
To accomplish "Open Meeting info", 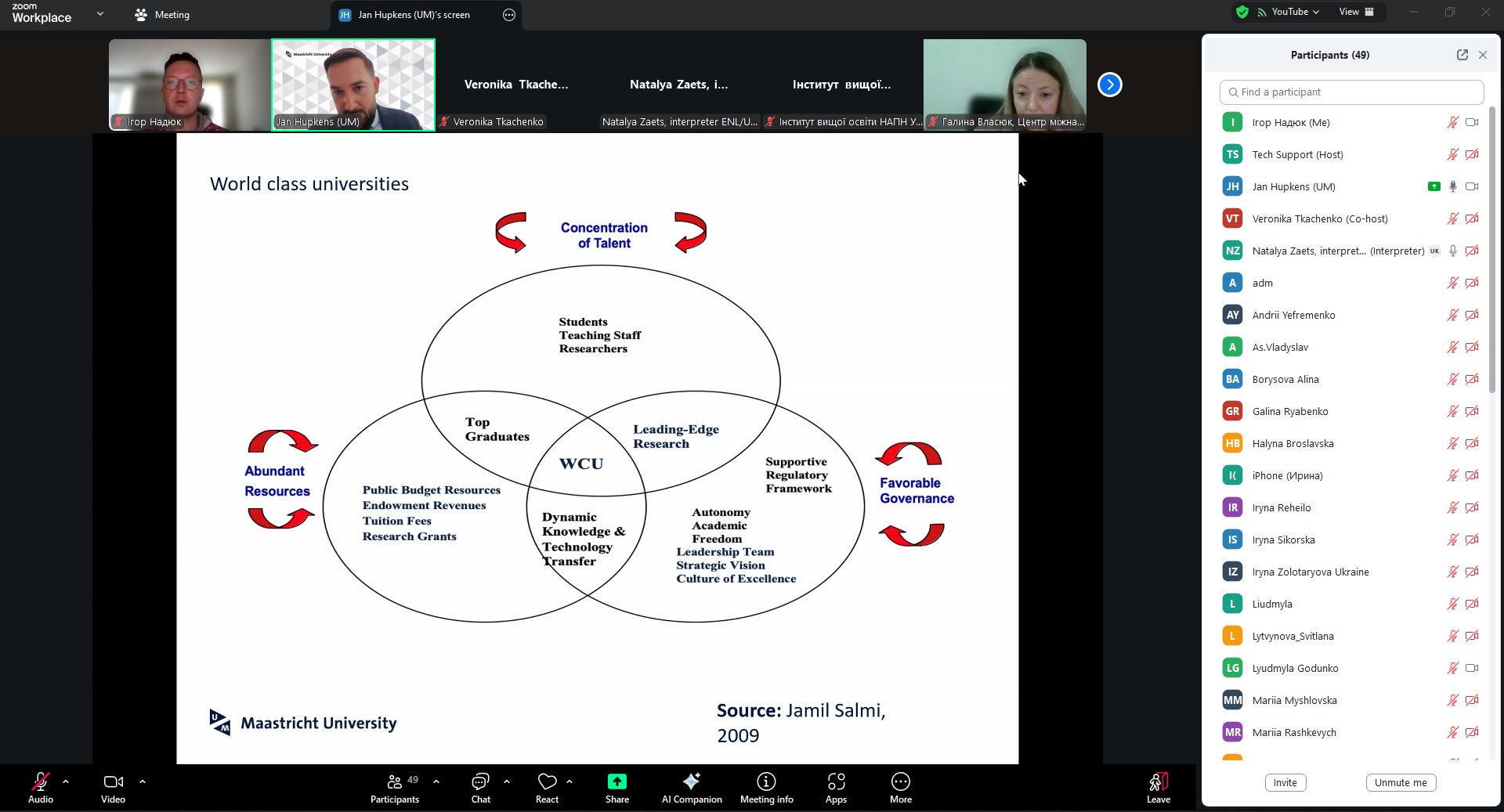I will [766, 787].
